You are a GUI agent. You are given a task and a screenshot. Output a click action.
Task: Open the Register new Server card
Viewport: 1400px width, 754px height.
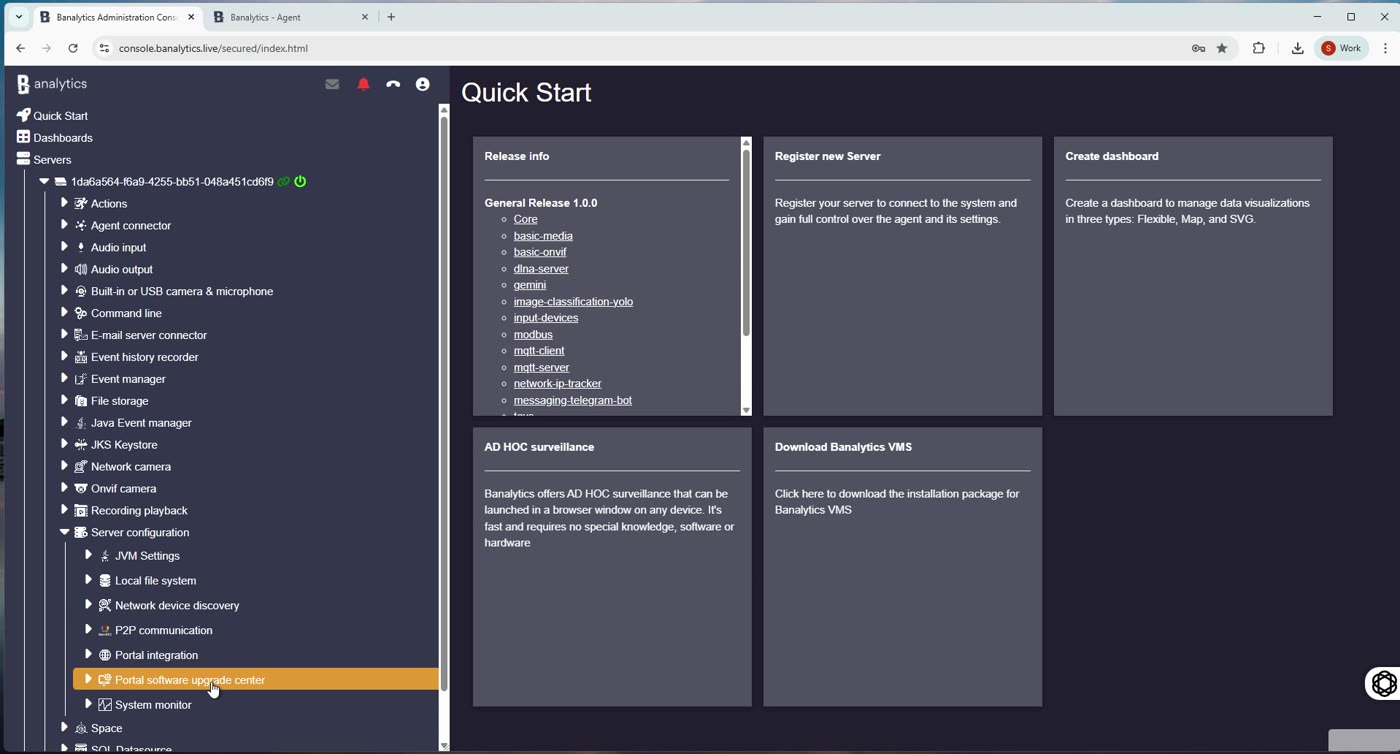(902, 276)
